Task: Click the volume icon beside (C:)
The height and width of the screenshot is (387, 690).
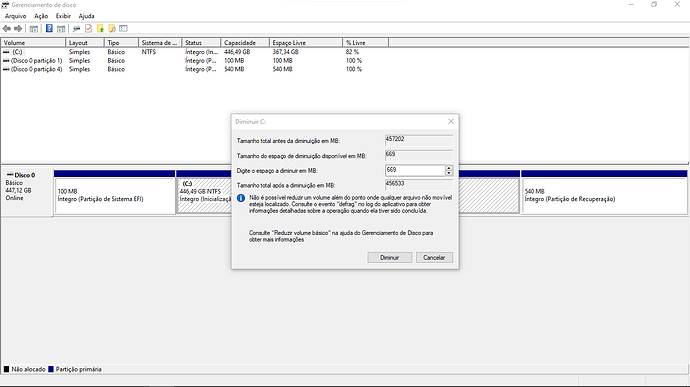Action: pyautogui.click(x=6, y=52)
